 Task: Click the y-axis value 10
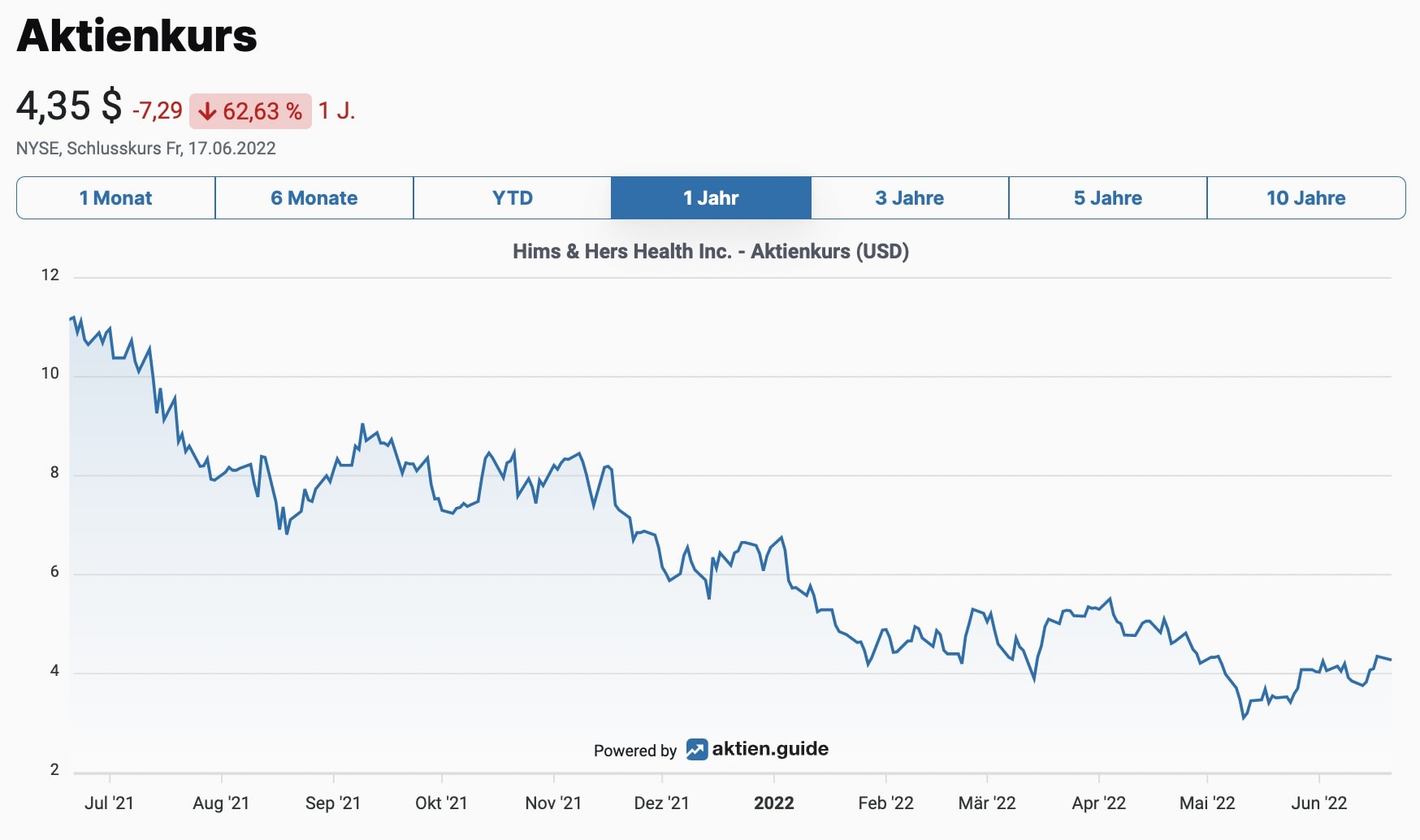[x=50, y=373]
